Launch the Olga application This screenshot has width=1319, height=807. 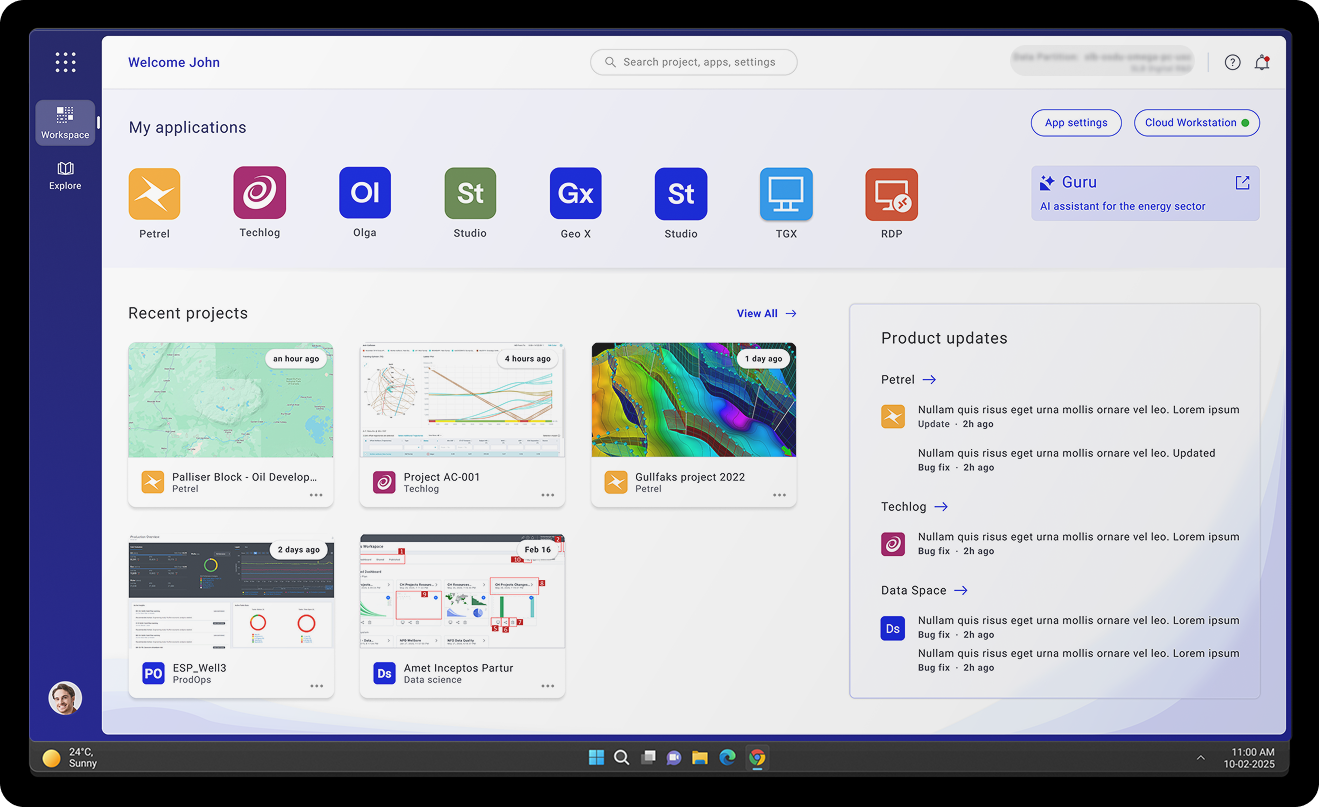(365, 193)
